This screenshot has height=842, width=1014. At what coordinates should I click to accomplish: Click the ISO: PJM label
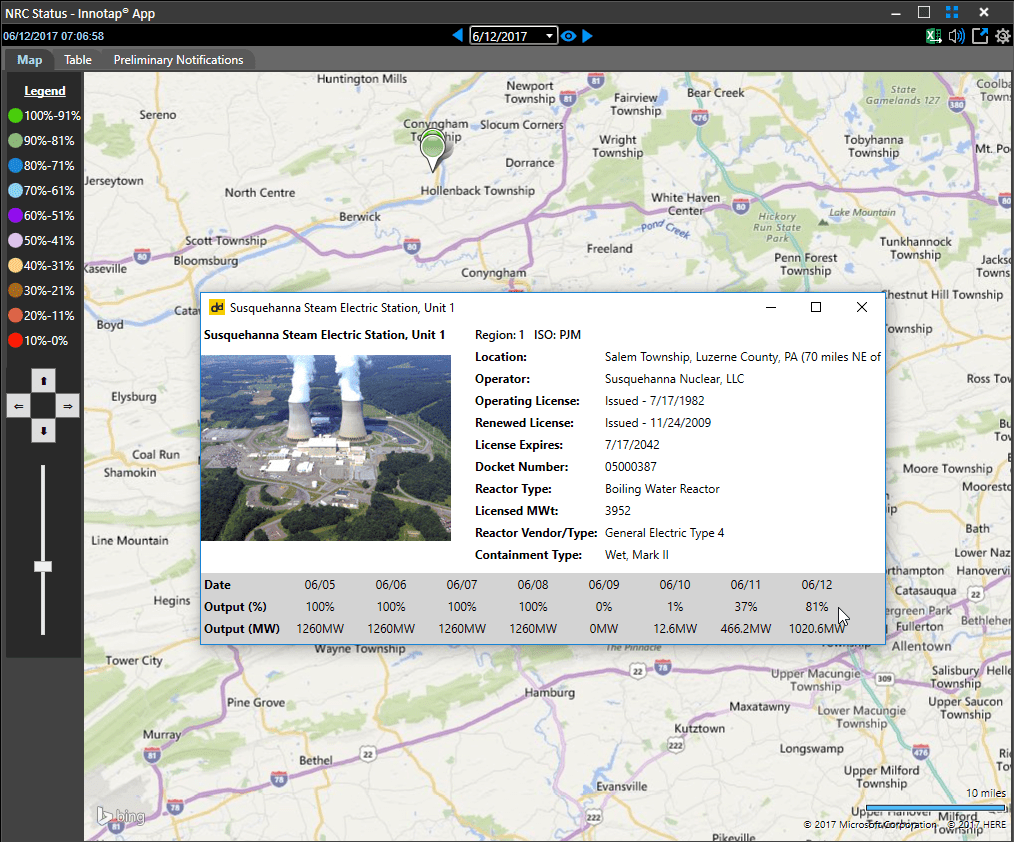click(x=557, y=335)
